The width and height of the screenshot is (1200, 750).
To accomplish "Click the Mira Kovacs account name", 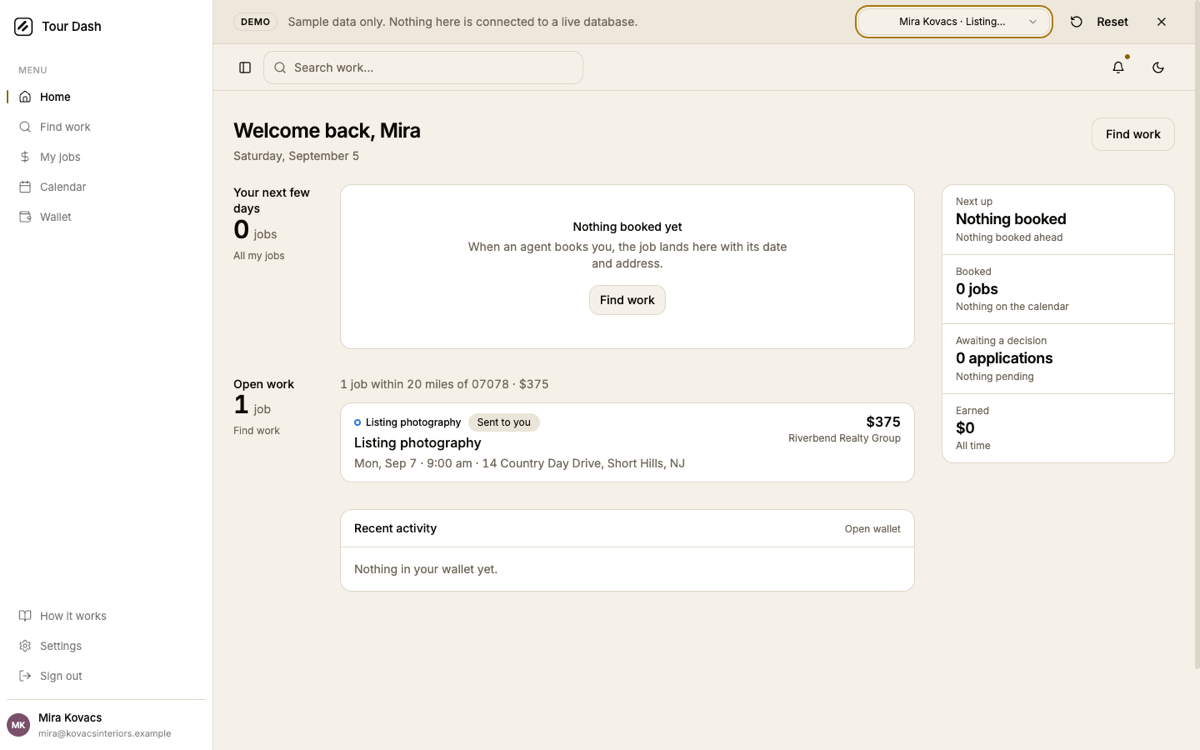I will click(x=70, y=718).
